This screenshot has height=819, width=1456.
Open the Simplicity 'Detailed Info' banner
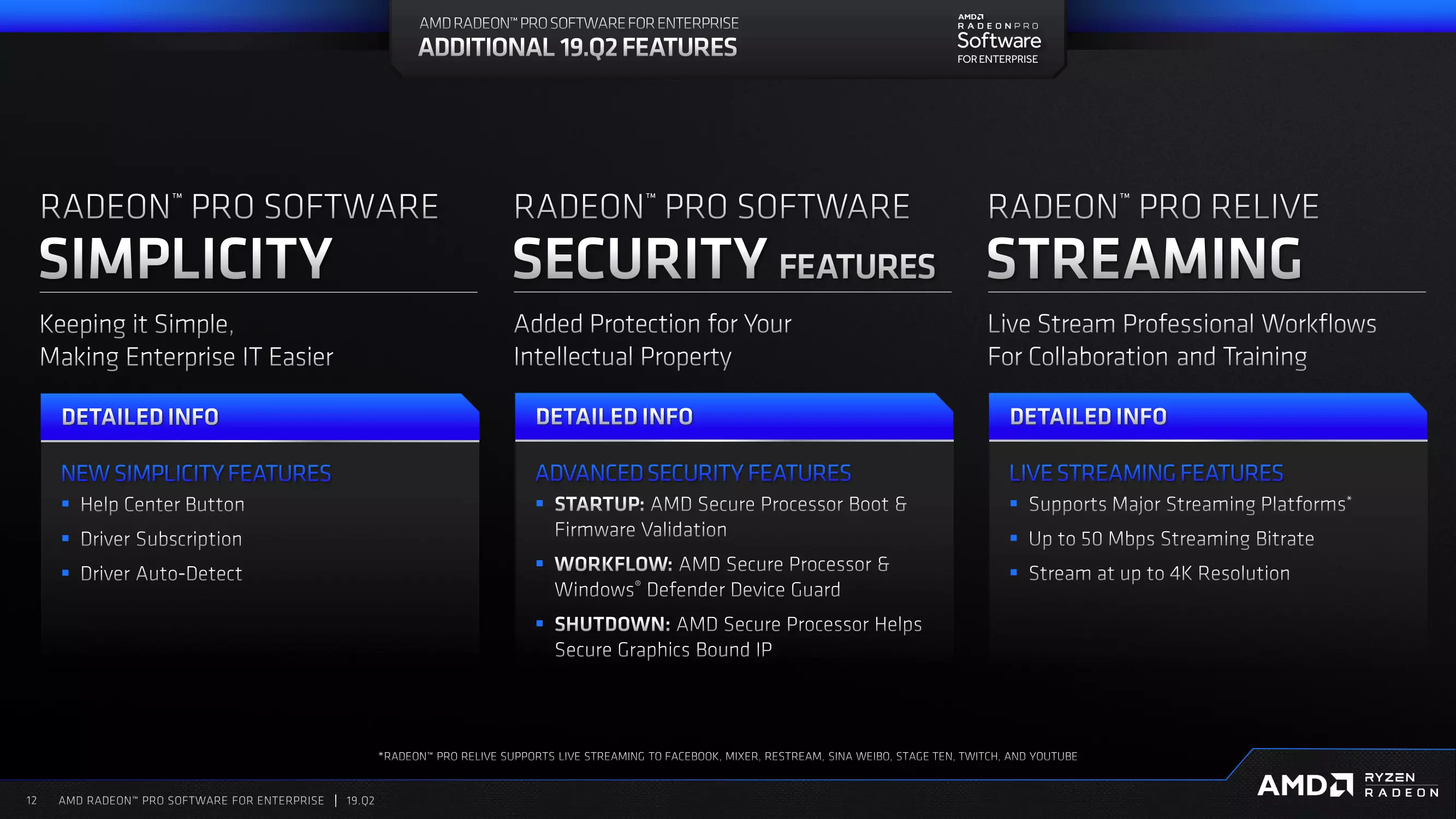259,417
